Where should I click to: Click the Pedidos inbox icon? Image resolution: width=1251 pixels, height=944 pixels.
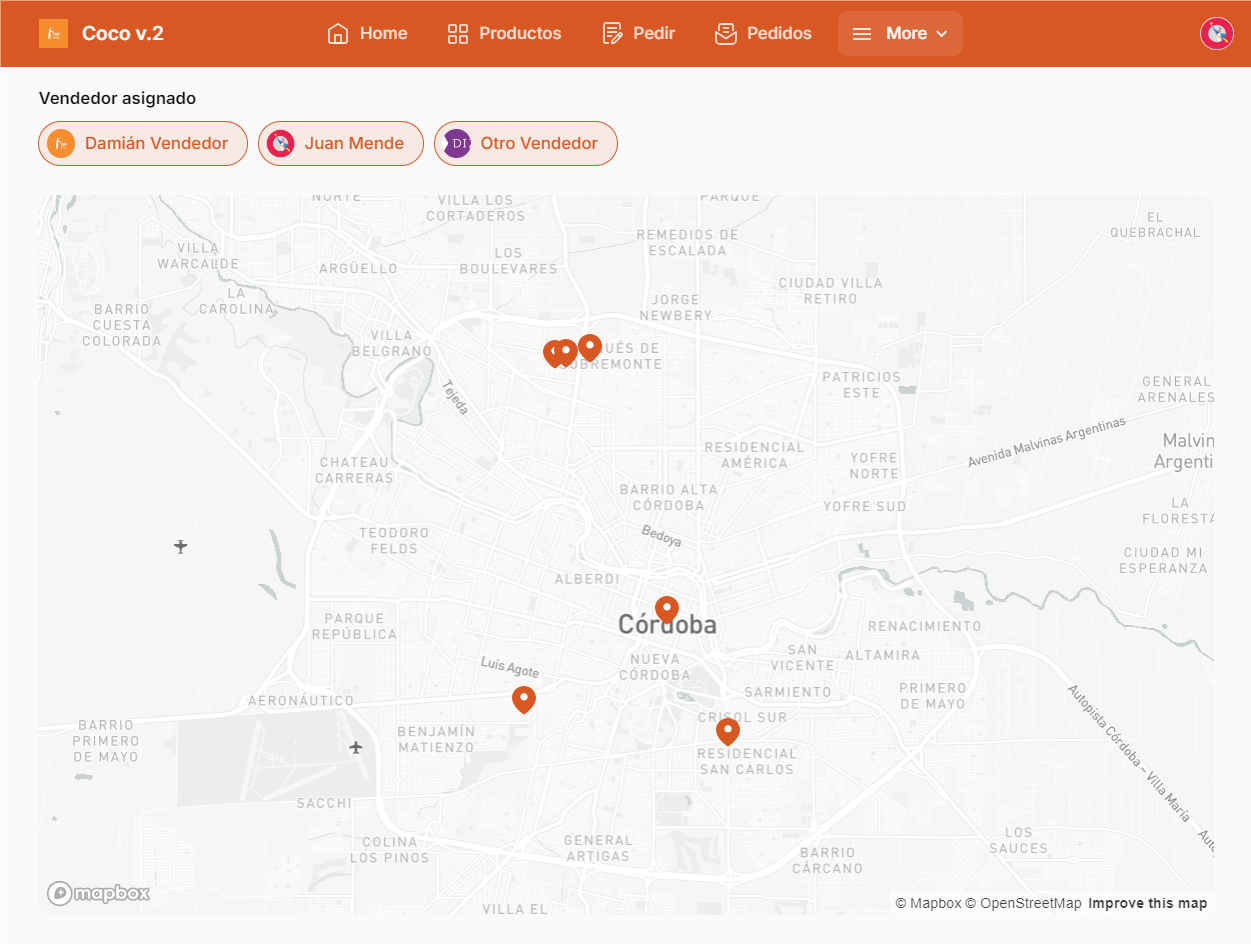click(725, 33)
